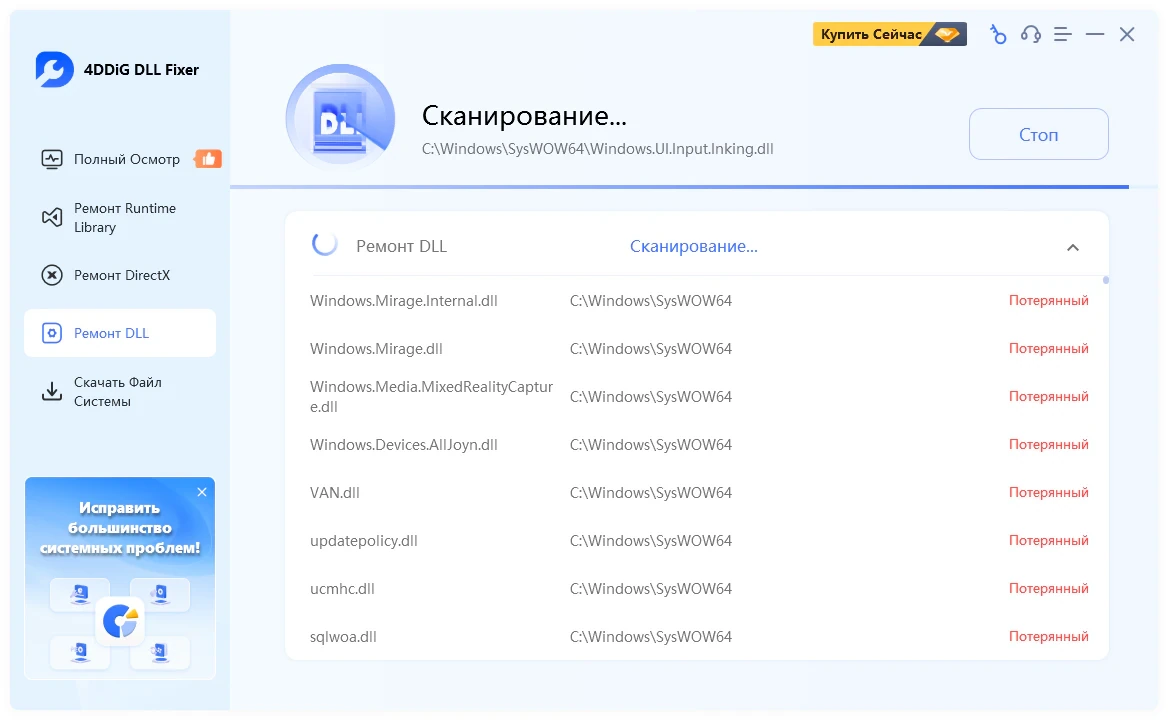The image size is (1168, 720).
Task: Click the Ремонт Runtime Library icon
Action: pos(51,217)
